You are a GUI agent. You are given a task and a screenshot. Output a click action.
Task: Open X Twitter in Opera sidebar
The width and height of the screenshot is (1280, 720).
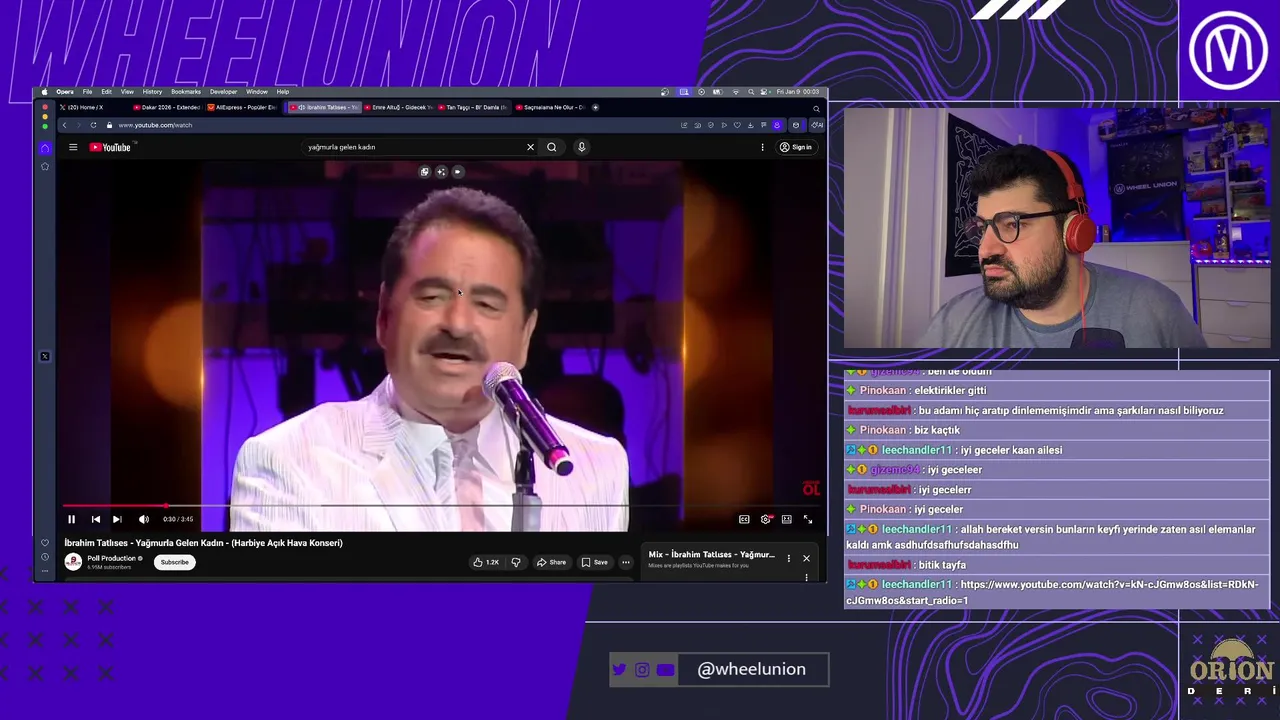[x=45, y=356]
